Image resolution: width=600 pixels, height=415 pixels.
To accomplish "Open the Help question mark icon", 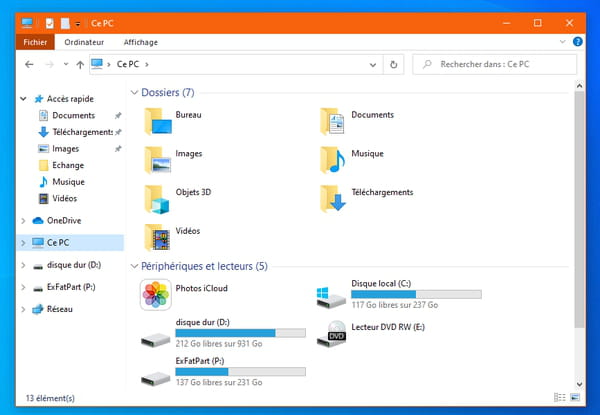I will 577,42.
